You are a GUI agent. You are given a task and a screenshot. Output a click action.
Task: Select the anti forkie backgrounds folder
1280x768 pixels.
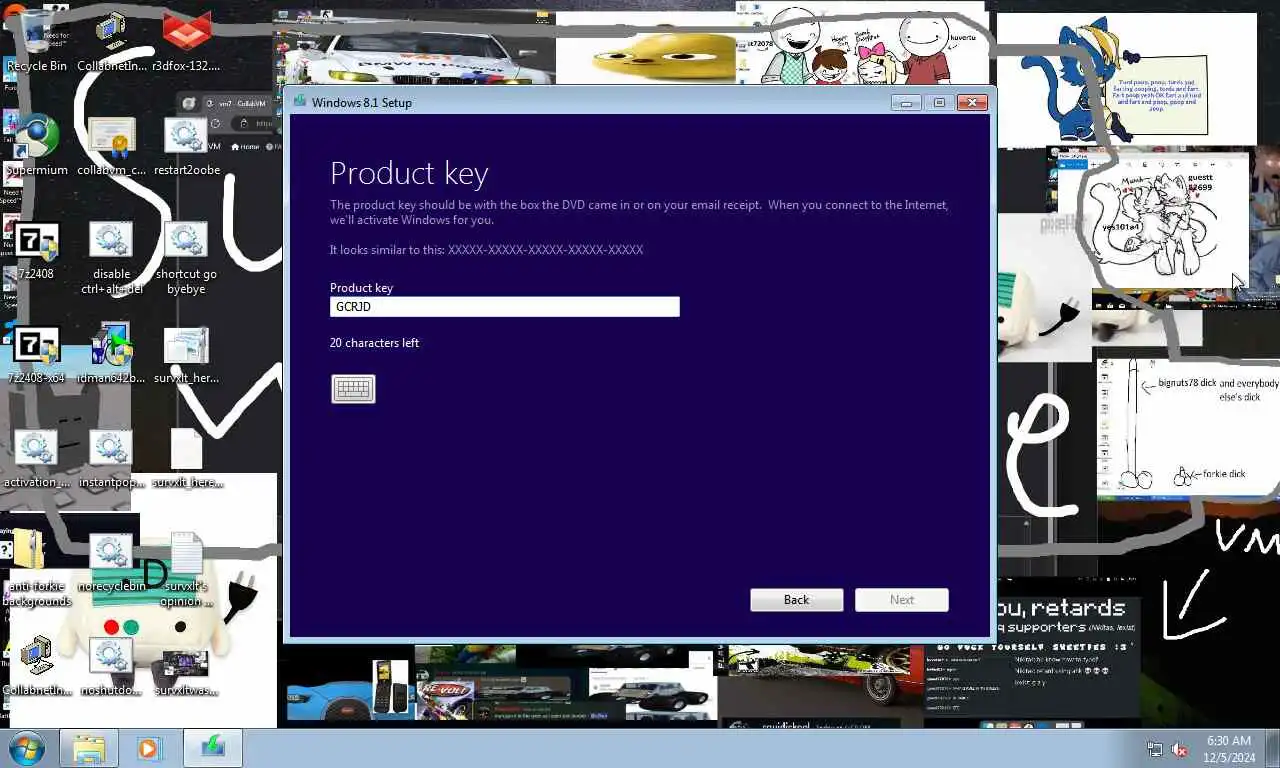37,569
